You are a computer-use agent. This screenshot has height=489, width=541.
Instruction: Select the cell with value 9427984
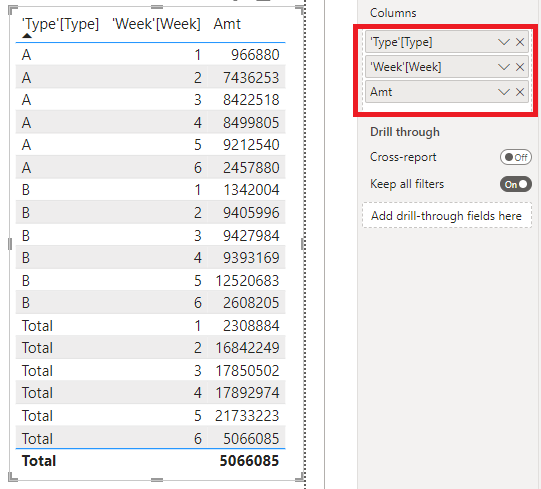tap(251, 236)
